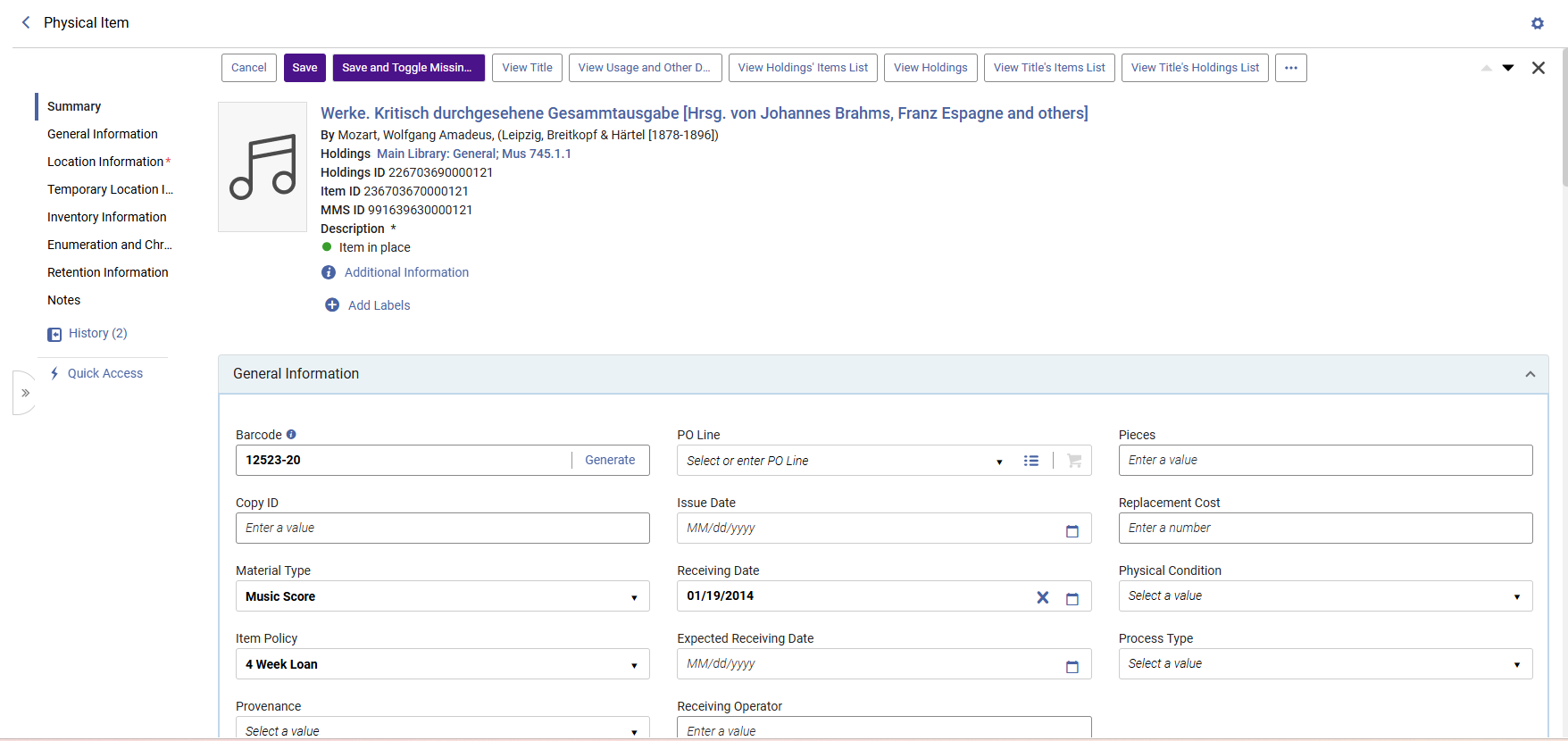Click the Generate barcode button
The height and width of the screenshot is (741, 1568).
[x=610, y=460]
